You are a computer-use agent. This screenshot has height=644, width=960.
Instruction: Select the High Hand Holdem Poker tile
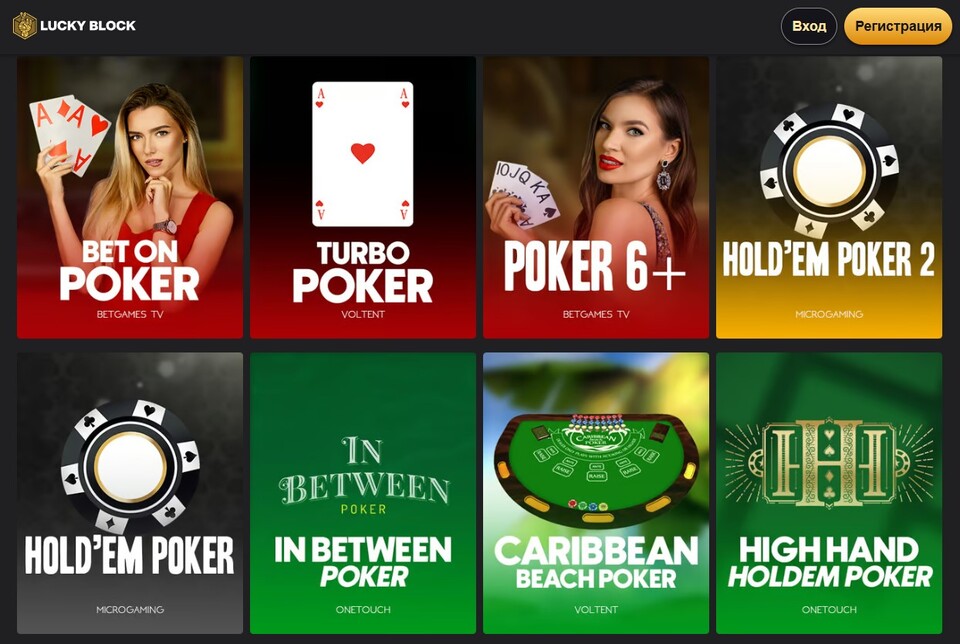click(829, 493)
